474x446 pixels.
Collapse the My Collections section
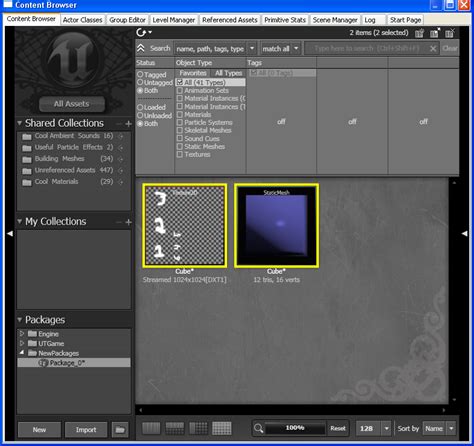pos(20,221)
